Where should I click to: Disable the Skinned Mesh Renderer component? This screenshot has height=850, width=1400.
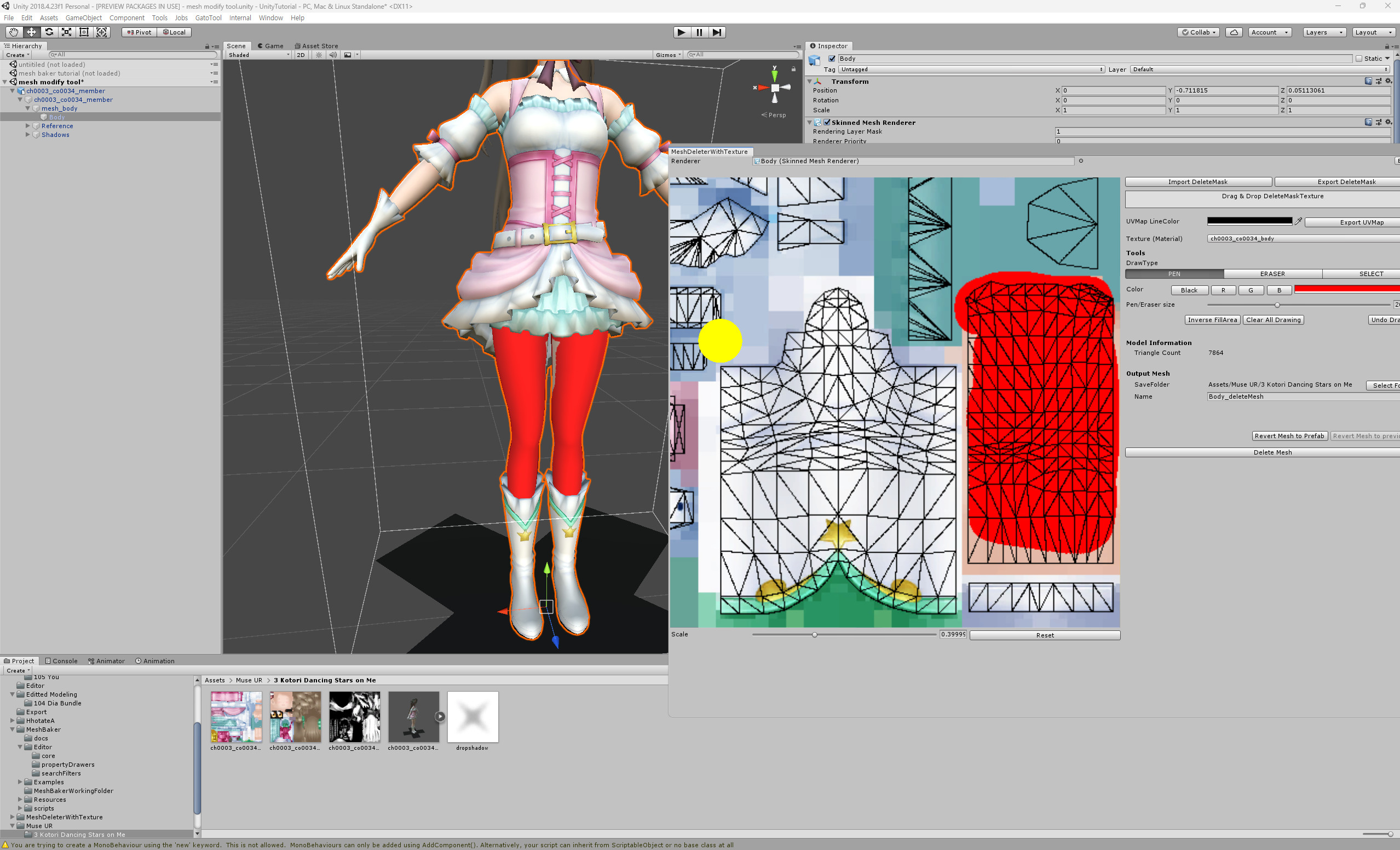point(827,122)
